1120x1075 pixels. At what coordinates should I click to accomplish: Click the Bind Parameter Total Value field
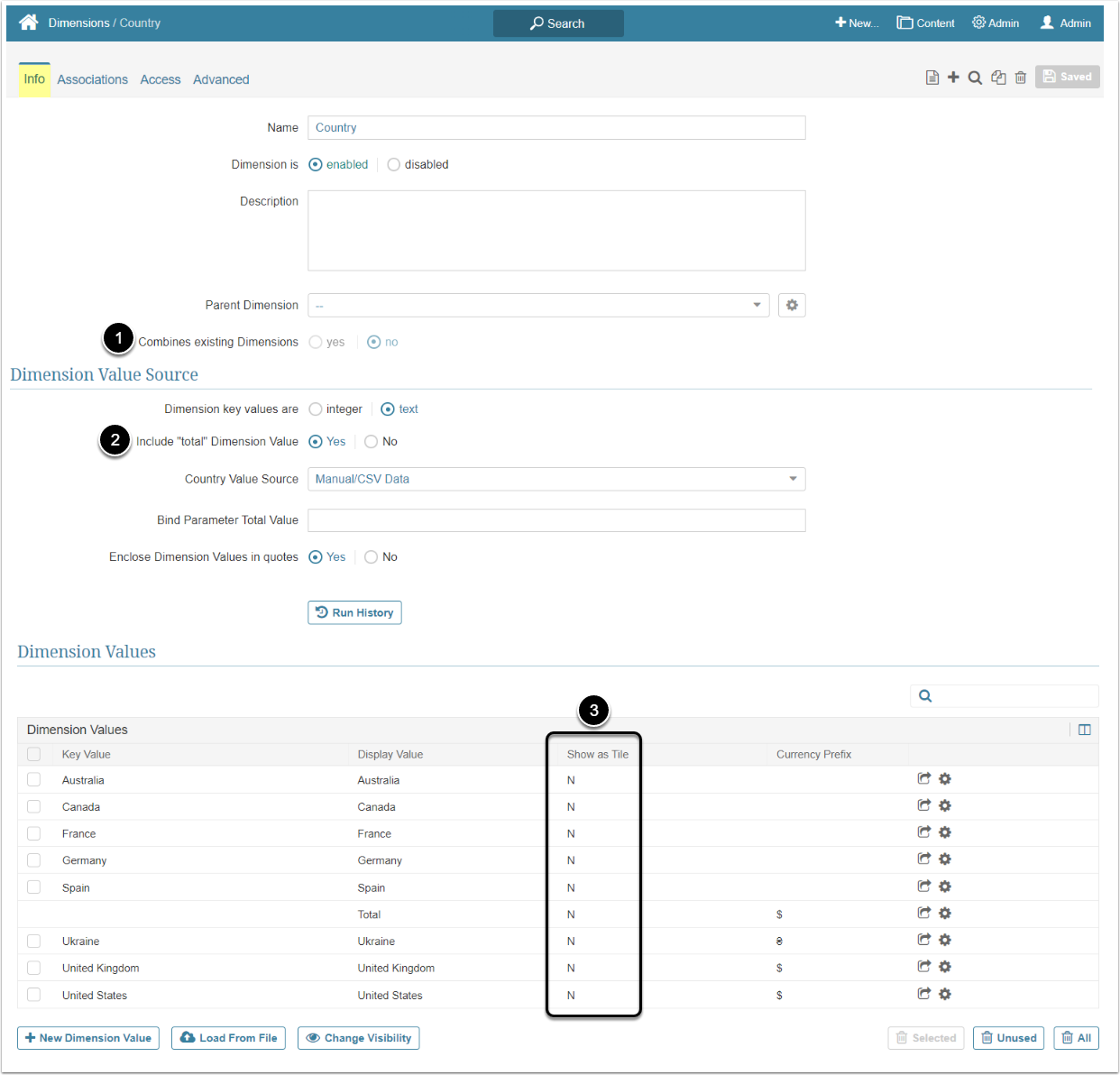click(556, 520)
